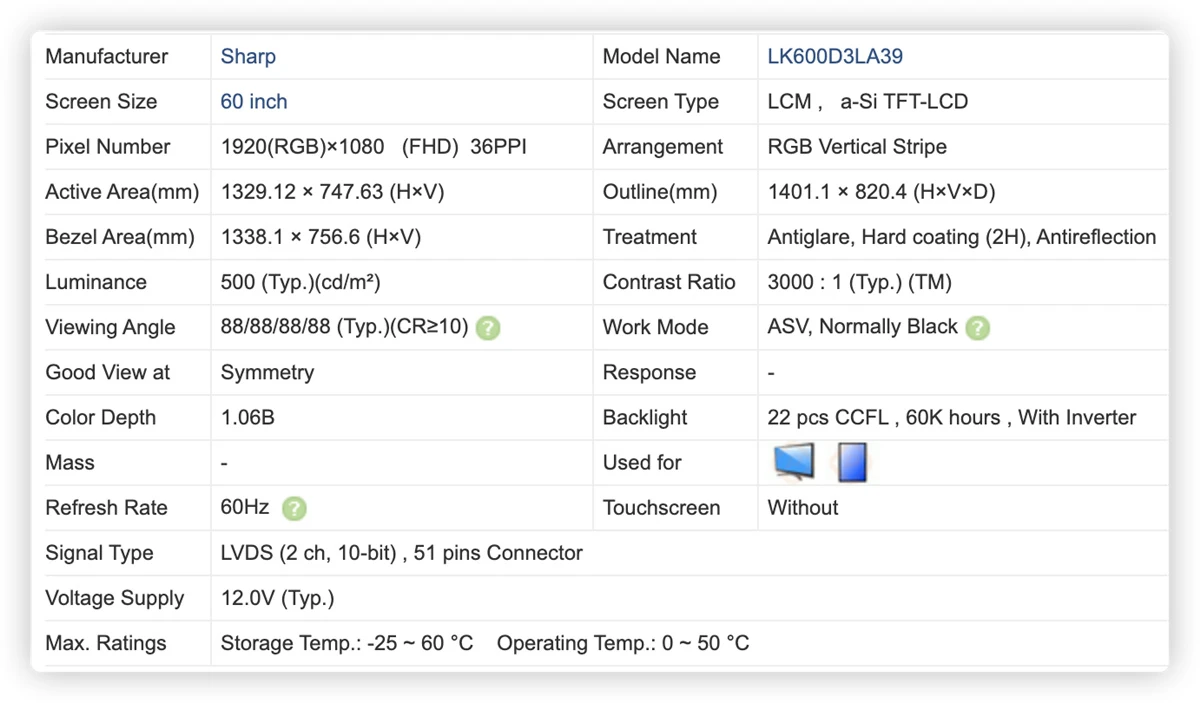Viewport: 1200px width, 703px height.
Task: Select the Viewing Angle label
Action: pyautogui.click(x=110, y=327)
